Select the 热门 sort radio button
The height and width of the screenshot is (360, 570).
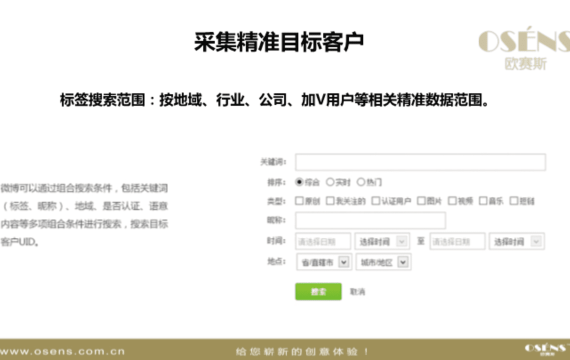[x=361, y=182]
